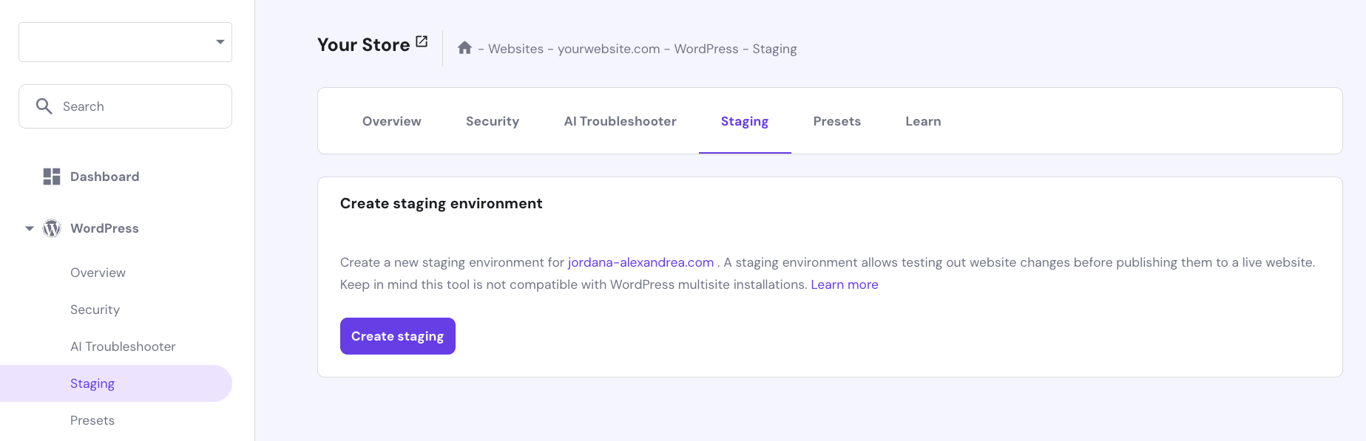The height and width of the screenshot is (441, 1366).
Task: Open the account dropdown at sidebar top
Action: point(125,42)
